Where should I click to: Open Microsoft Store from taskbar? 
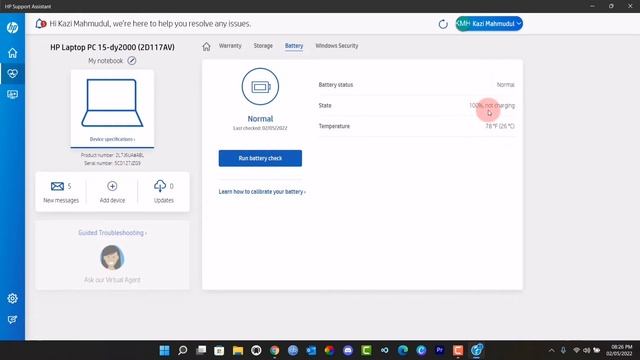[x=219, y=350]
